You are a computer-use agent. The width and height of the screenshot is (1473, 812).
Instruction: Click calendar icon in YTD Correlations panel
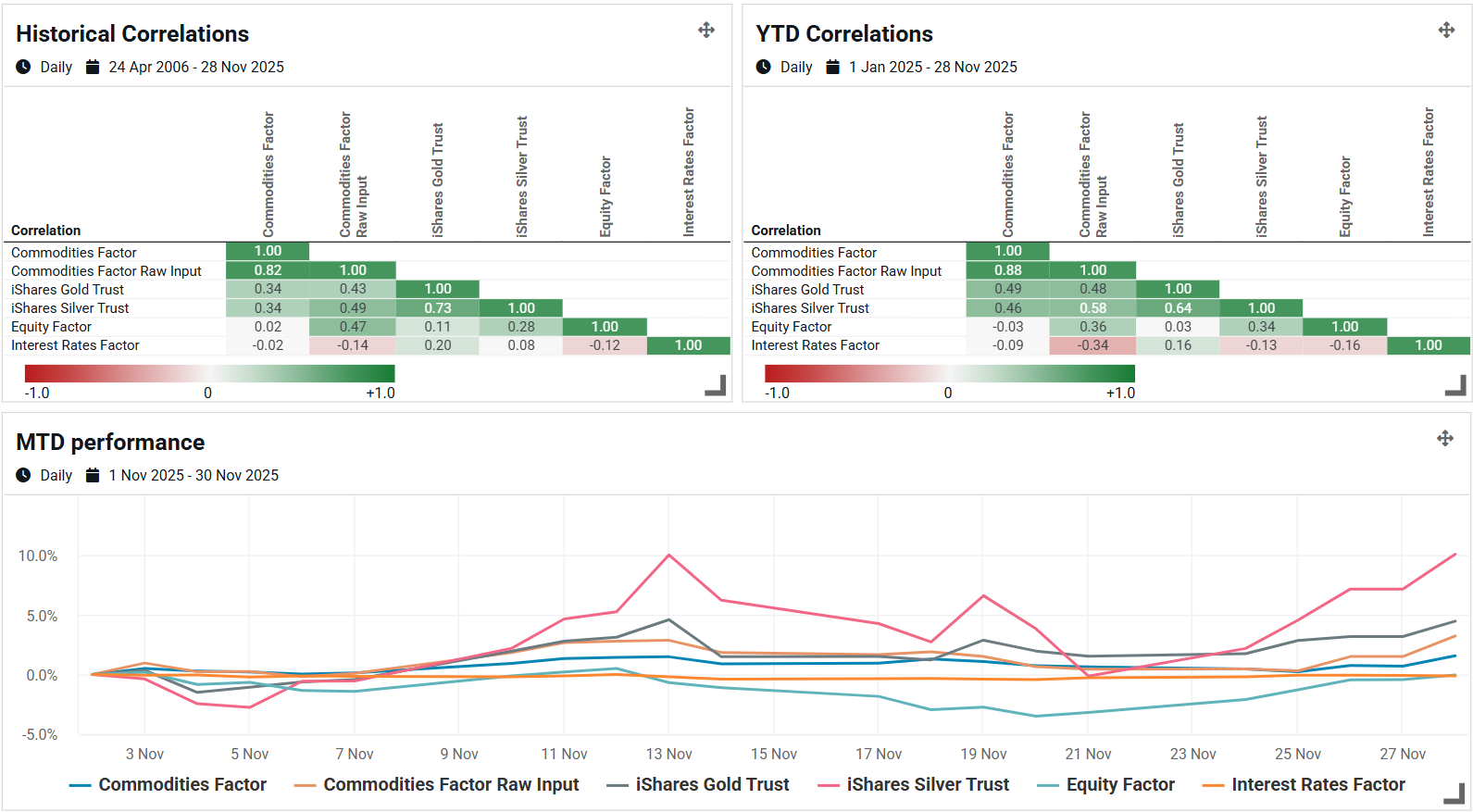tap(832, 67)
